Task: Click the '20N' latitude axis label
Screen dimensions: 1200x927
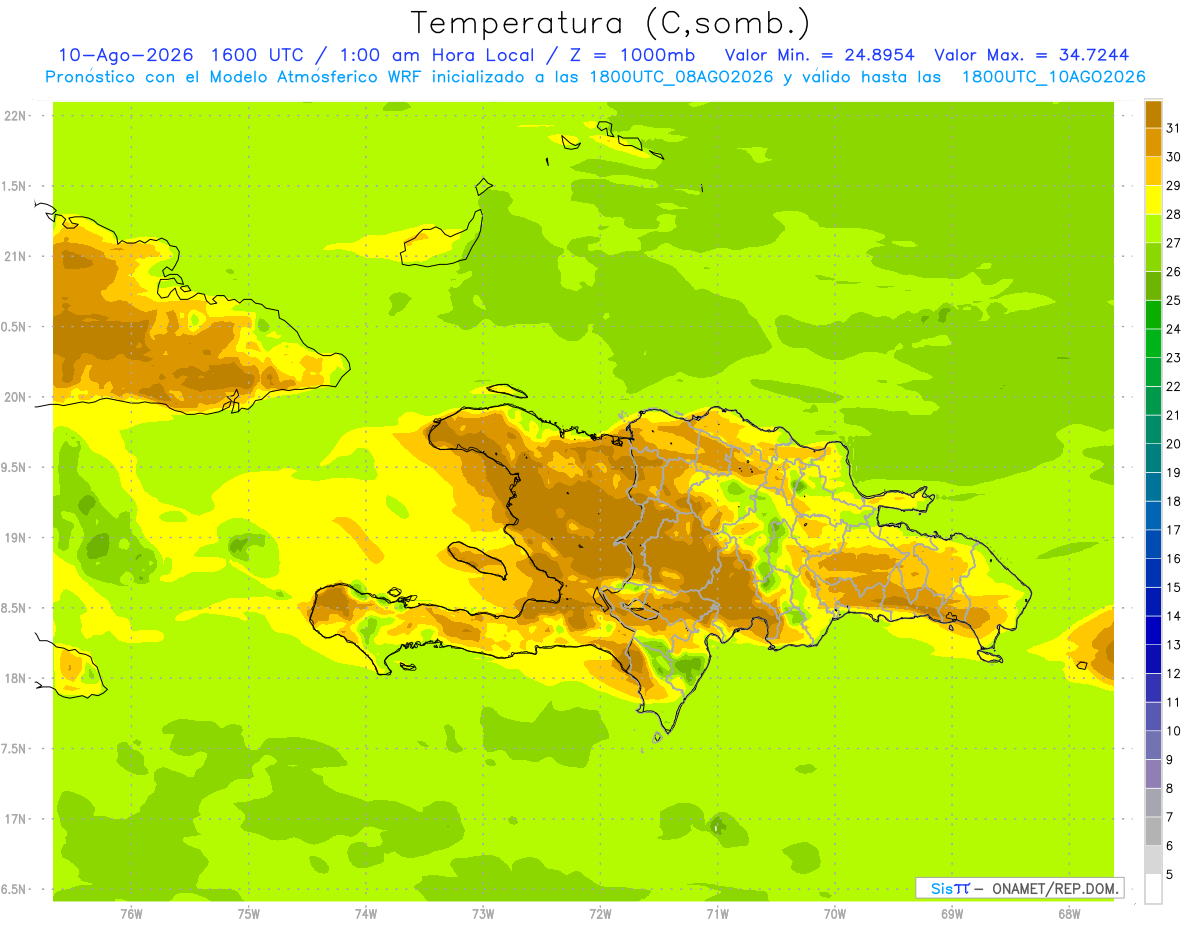Action: pyautogui.click(x=14, y=397)
